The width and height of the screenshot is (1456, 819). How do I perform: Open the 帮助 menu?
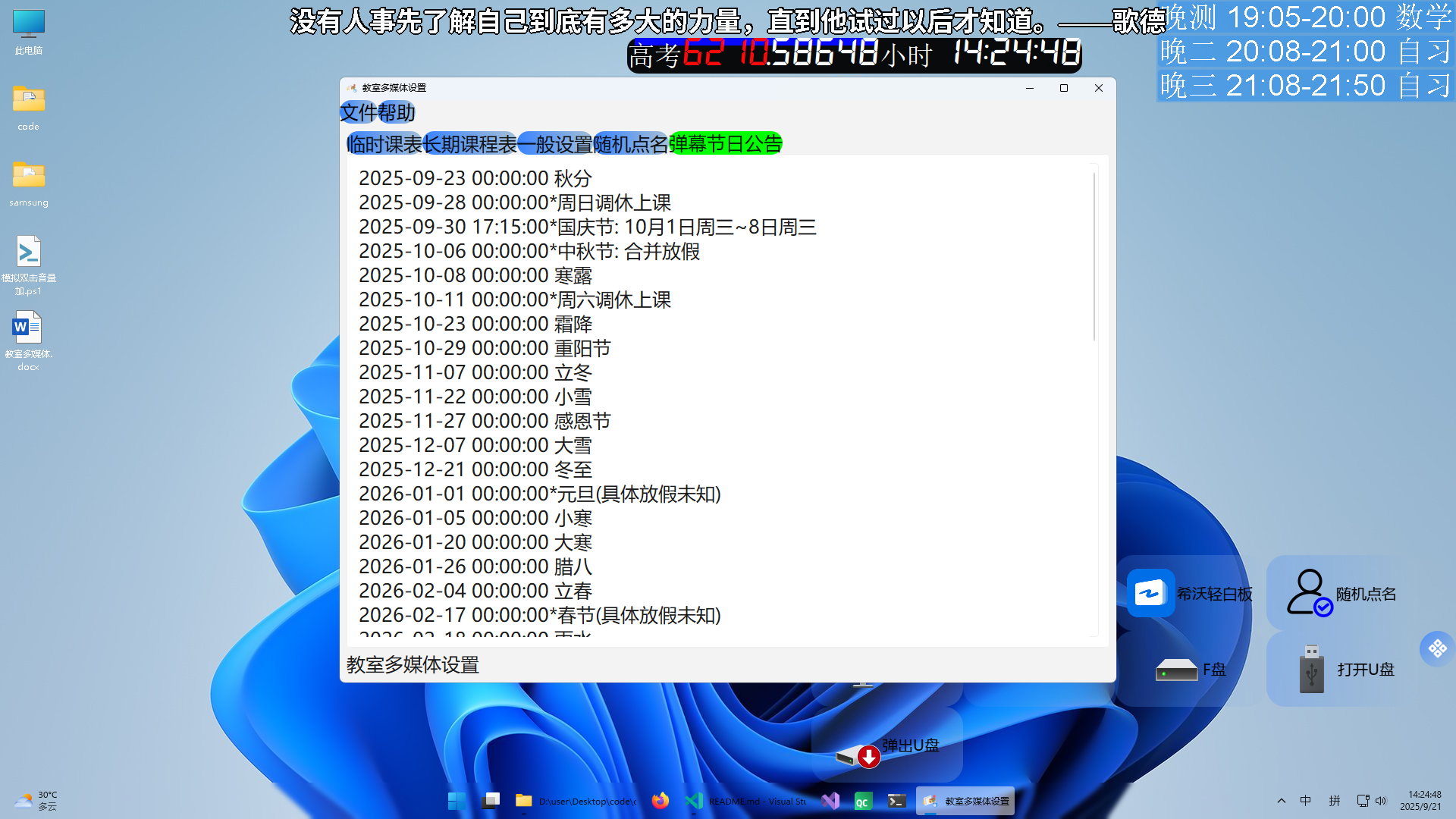point(397,113)
